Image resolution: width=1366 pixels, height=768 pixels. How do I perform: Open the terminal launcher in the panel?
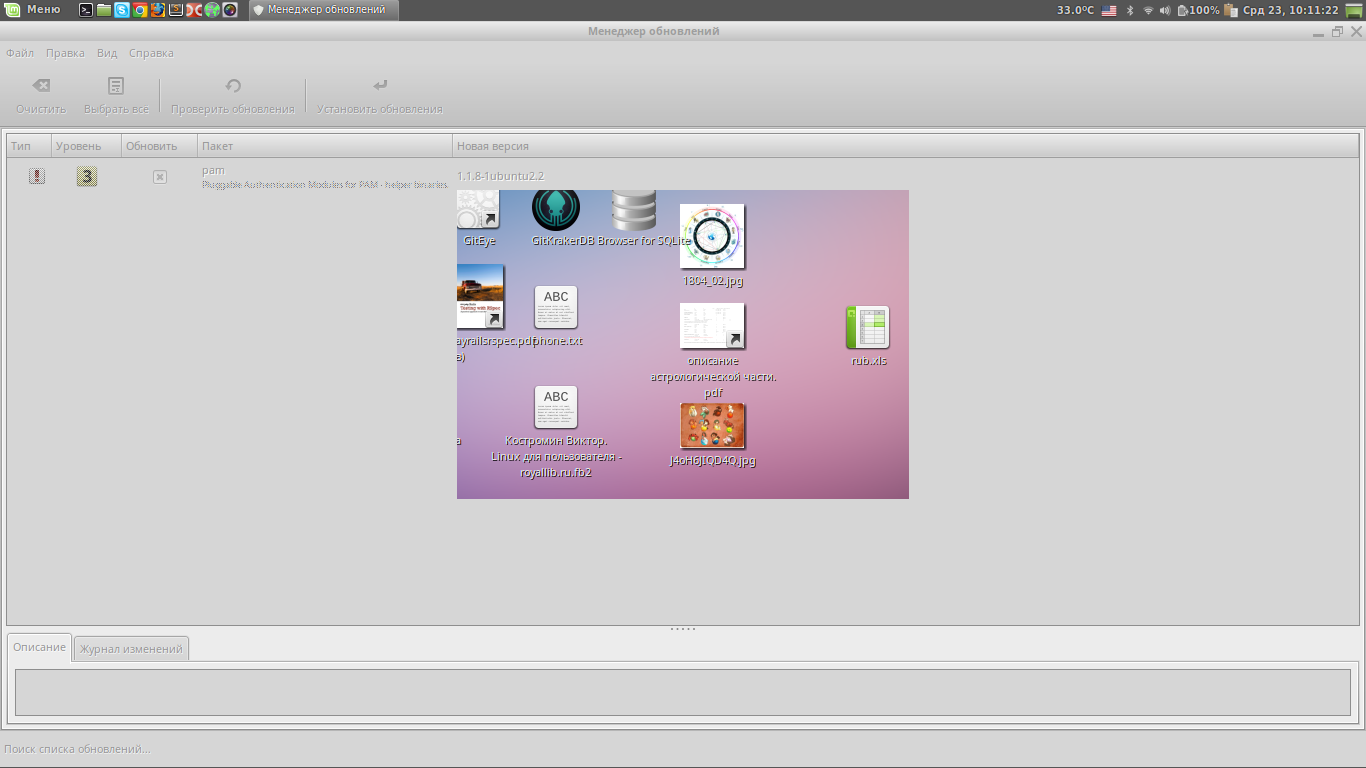[86, 10]
